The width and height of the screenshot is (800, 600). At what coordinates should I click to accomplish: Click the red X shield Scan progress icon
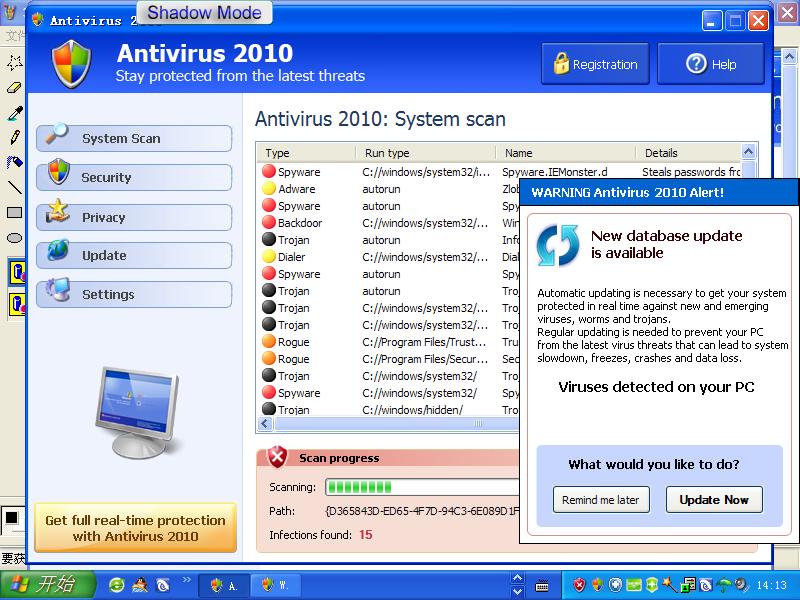coord(277,457)
